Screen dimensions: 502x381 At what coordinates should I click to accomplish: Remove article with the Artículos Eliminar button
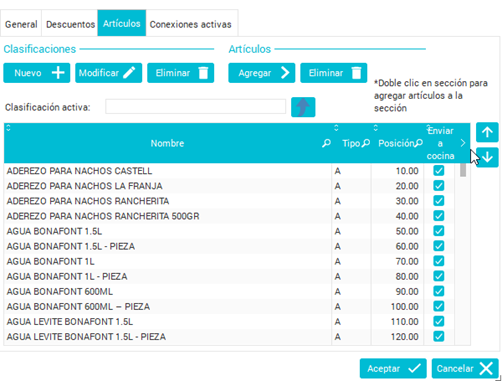coord(333,73)
